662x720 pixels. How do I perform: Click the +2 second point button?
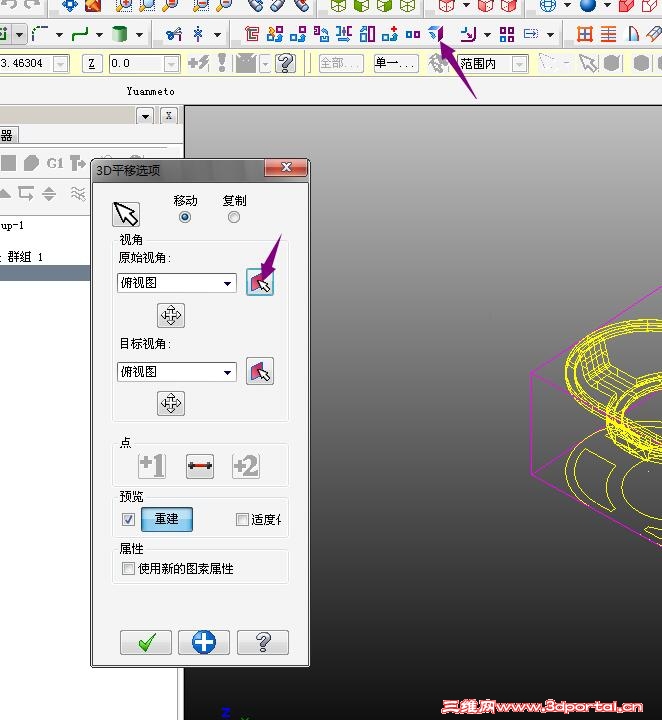[x=246, y=465]
